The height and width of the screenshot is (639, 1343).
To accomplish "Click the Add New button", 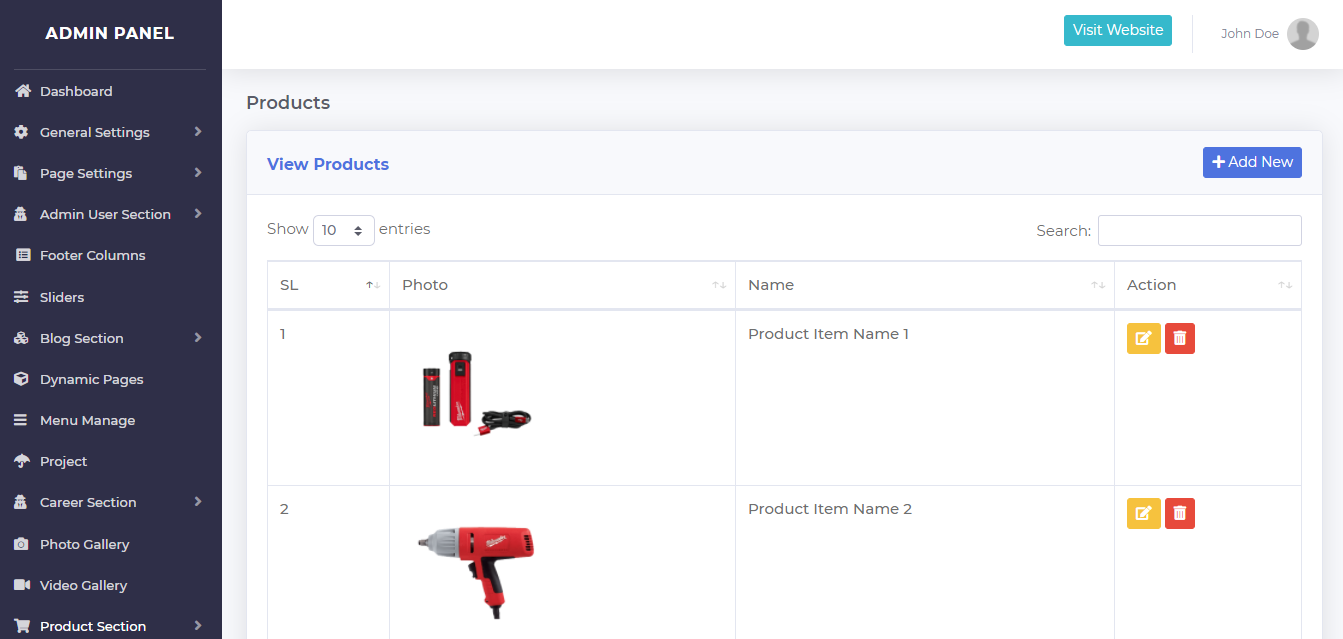I will pos(1252,162).
